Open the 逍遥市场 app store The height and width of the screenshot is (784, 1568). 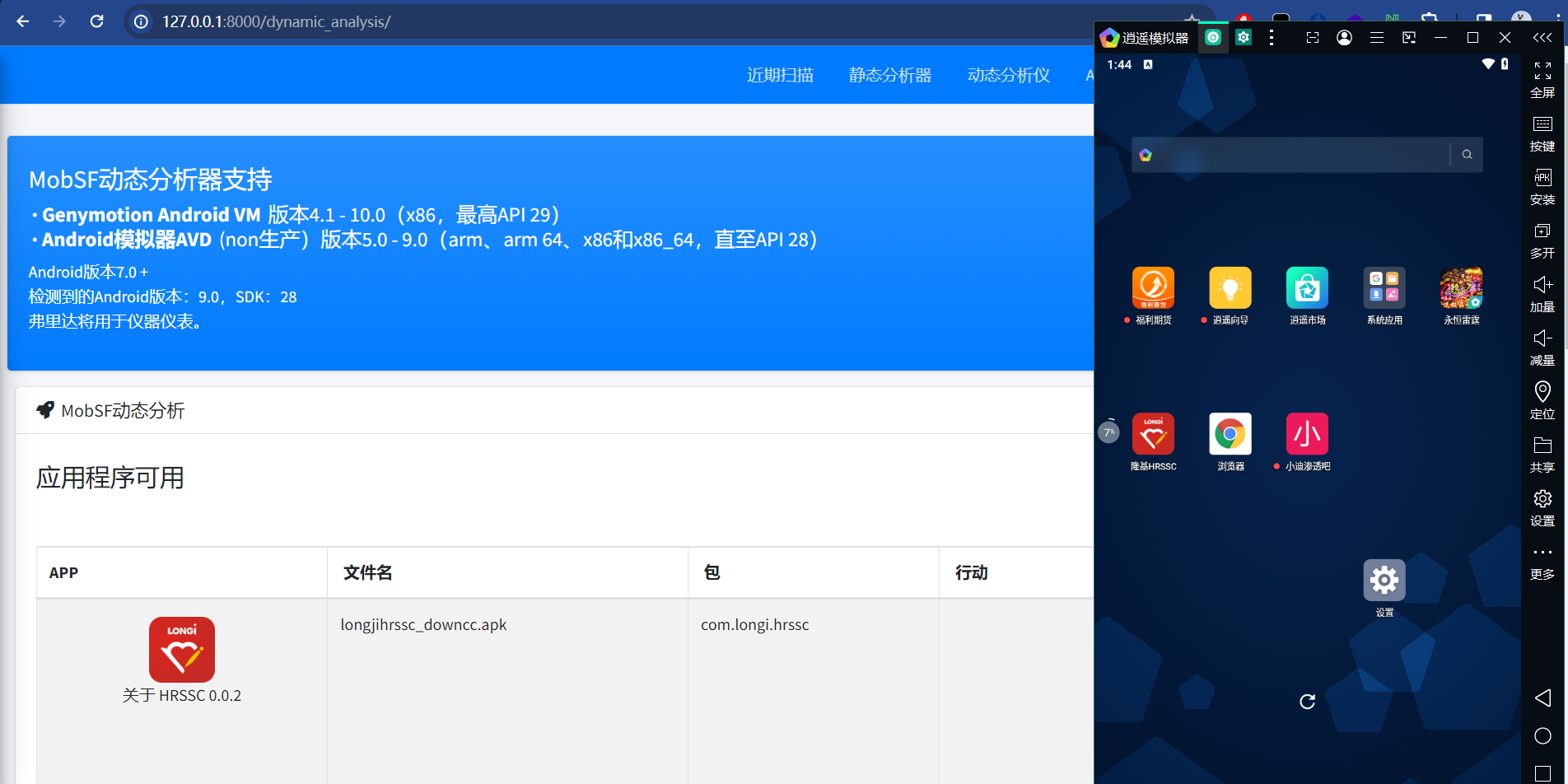(x=1307, y=296)
